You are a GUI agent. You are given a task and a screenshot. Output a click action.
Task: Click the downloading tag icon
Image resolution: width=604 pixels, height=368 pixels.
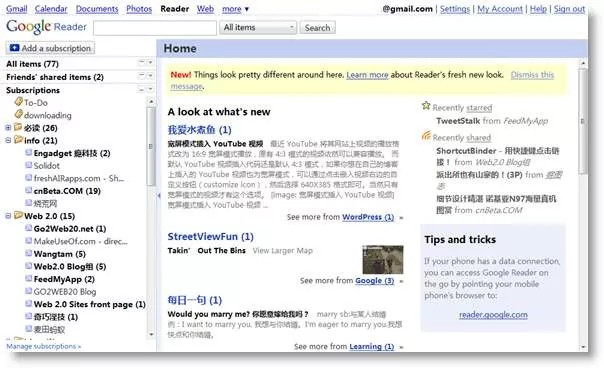click(x=18, y=114)
